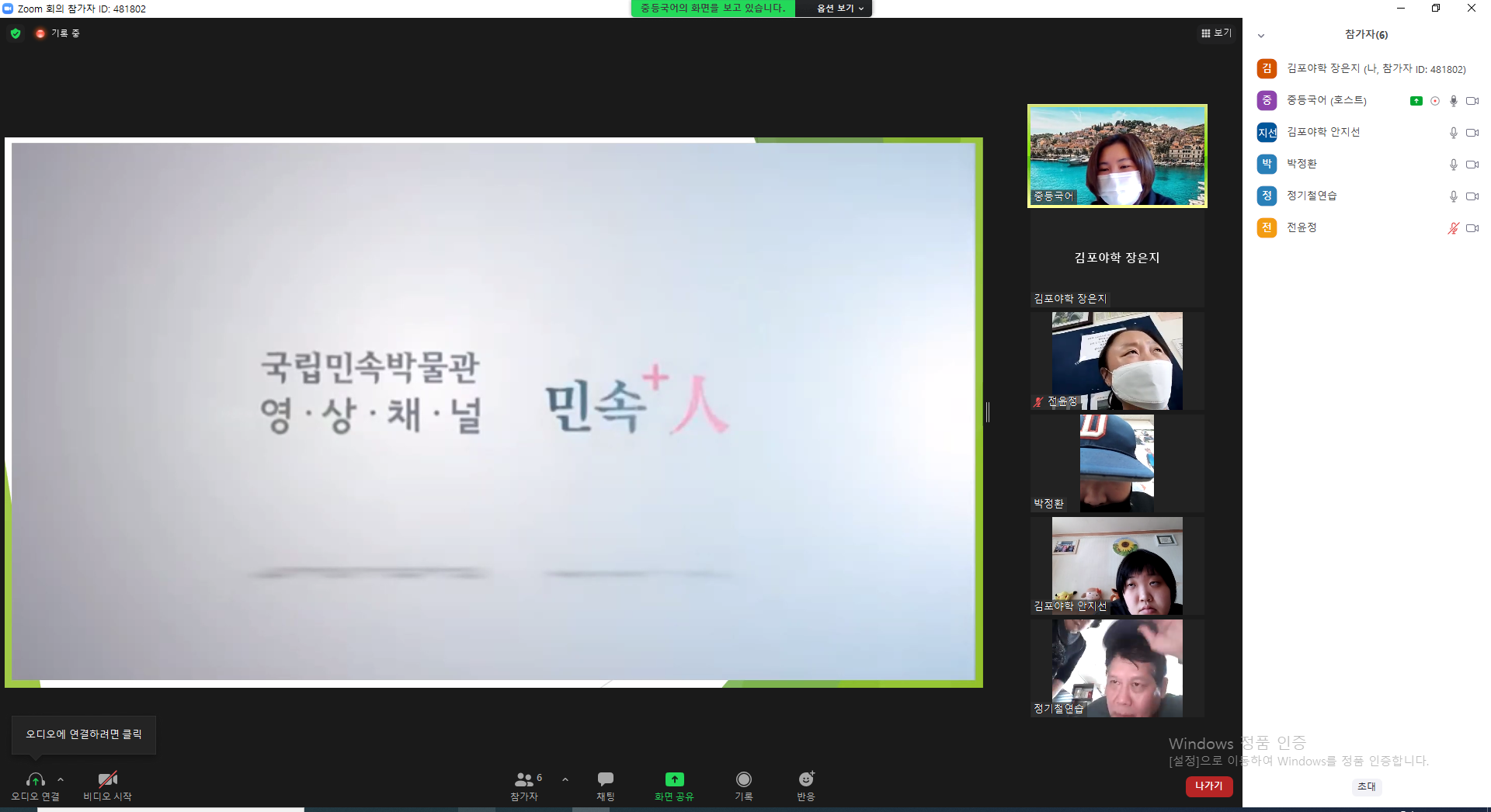The width and height of the screenshot is (1491, 812).
Task: Open the view (보기) layout menu
Action: 1216,33
